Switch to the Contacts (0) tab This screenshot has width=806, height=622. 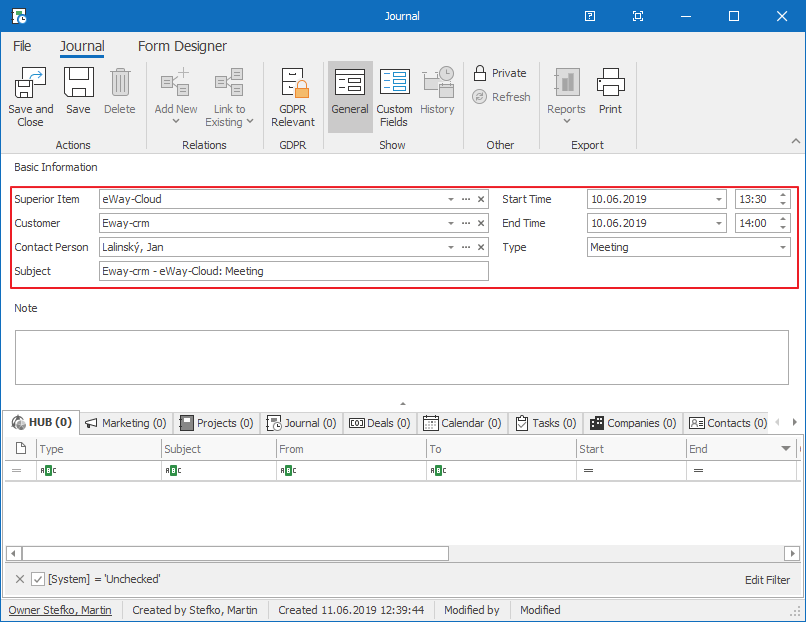727,423
